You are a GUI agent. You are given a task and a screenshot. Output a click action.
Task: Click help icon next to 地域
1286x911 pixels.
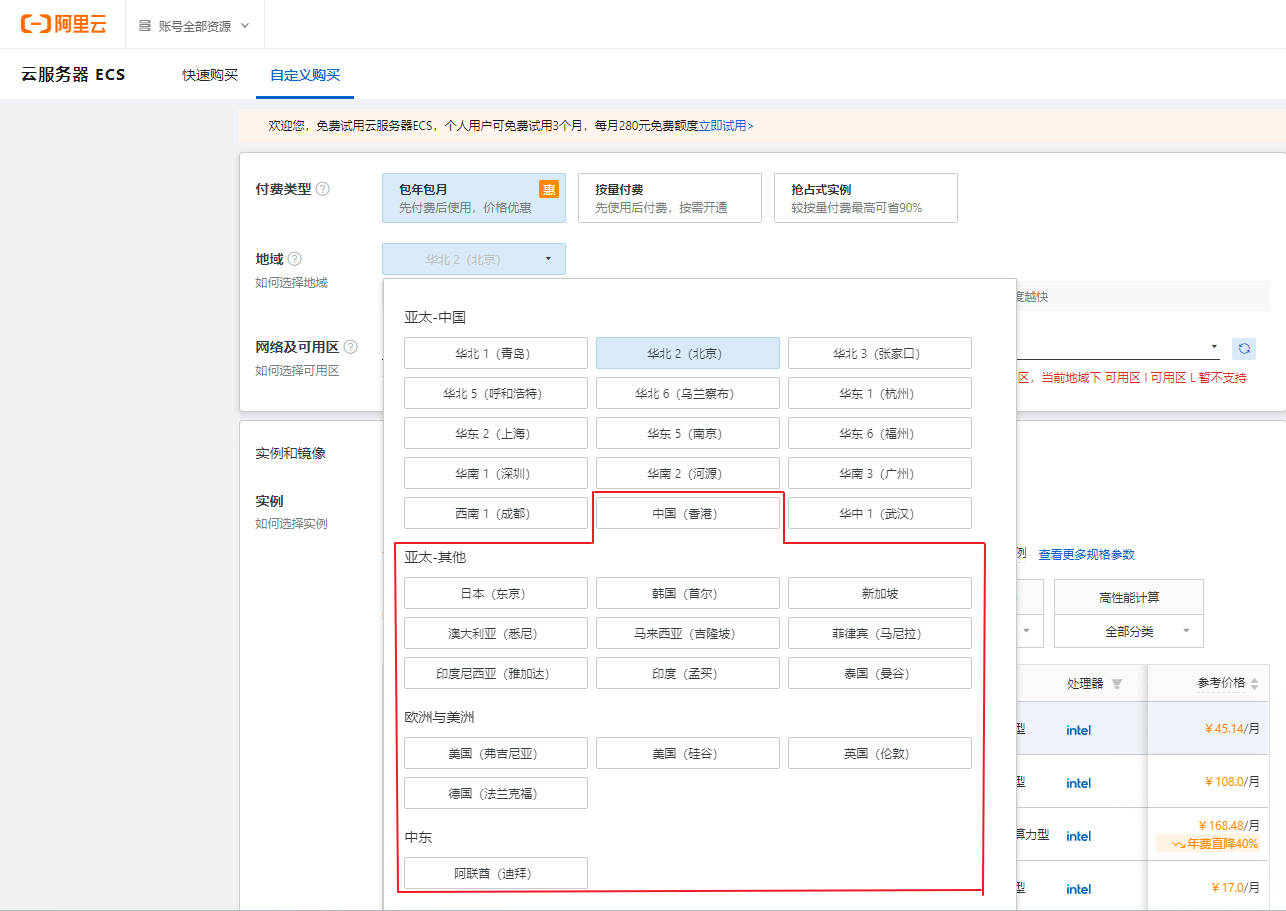(x=295, y=259)
